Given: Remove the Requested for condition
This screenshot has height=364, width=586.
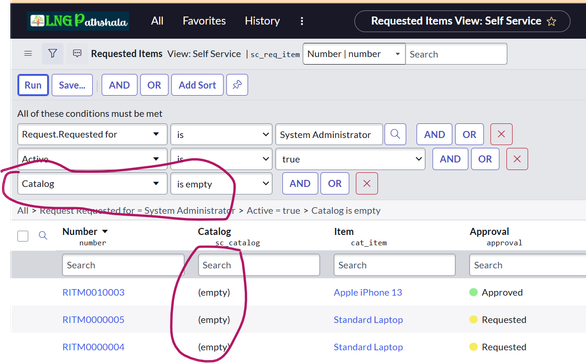Looking at the screenshot, I should click(501, 134).
